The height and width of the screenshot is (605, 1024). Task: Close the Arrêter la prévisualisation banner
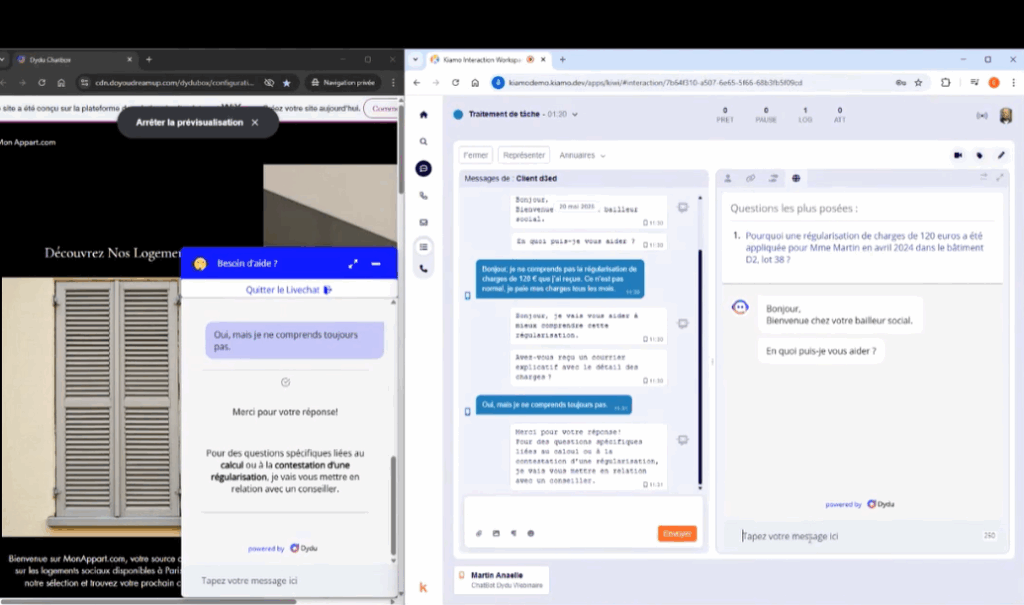[x=255, y=122]
